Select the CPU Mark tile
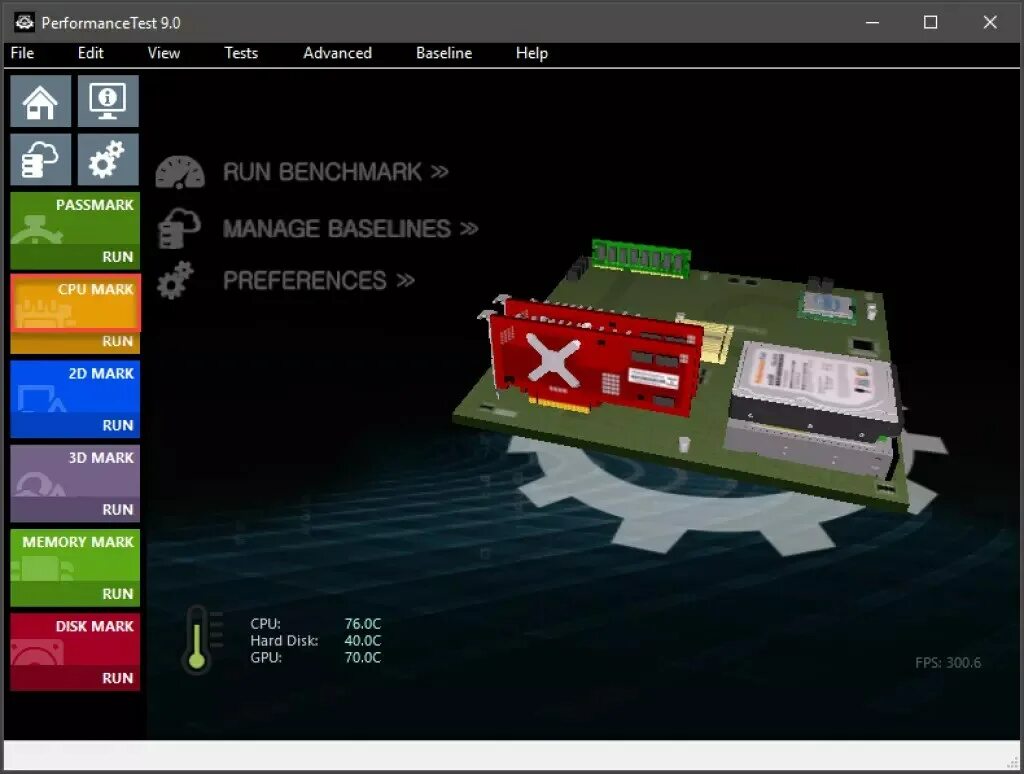1024x774 pixels. coord(75,302)
